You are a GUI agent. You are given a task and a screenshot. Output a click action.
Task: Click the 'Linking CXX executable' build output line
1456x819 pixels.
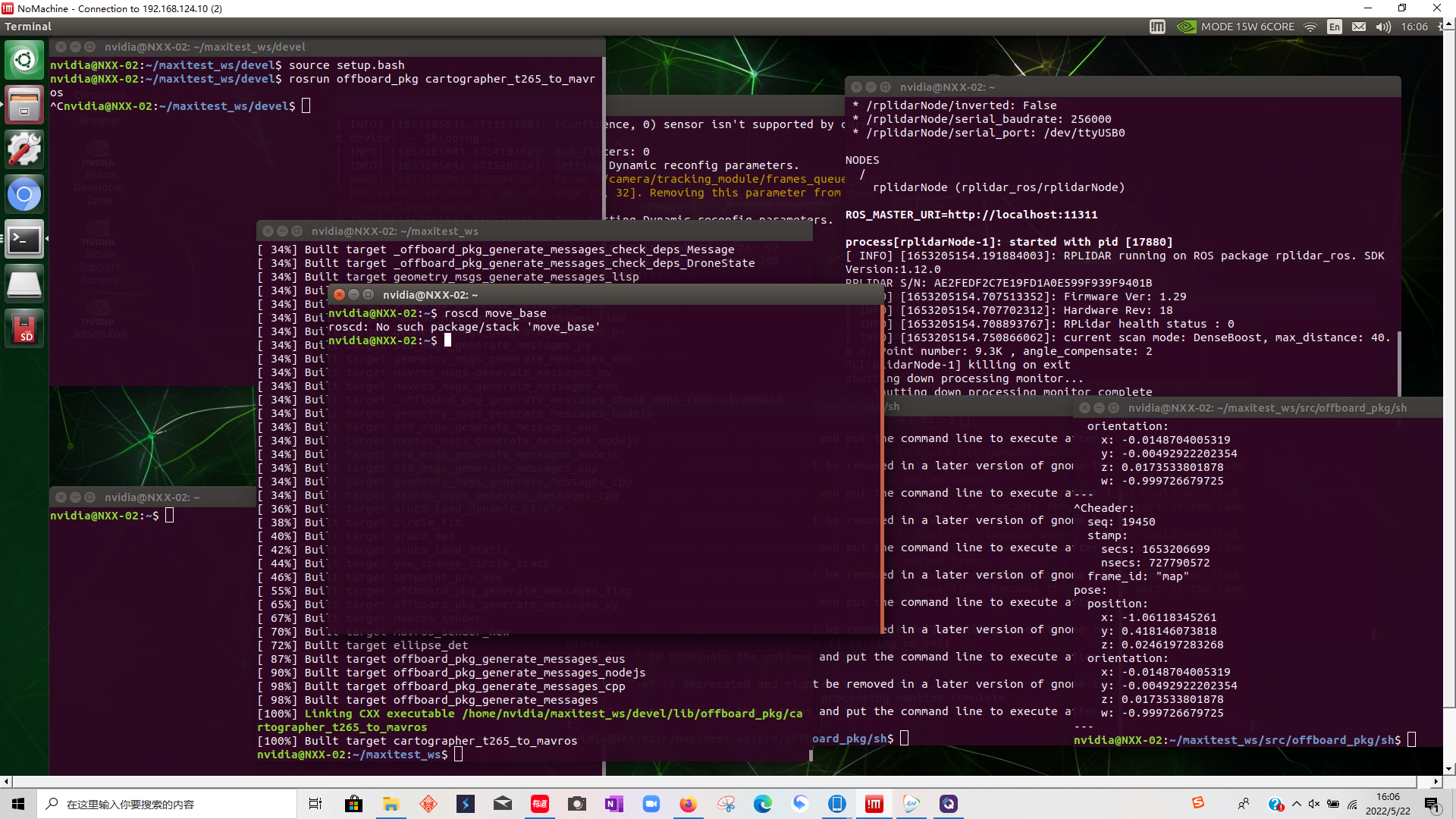(x=530, y=720)
